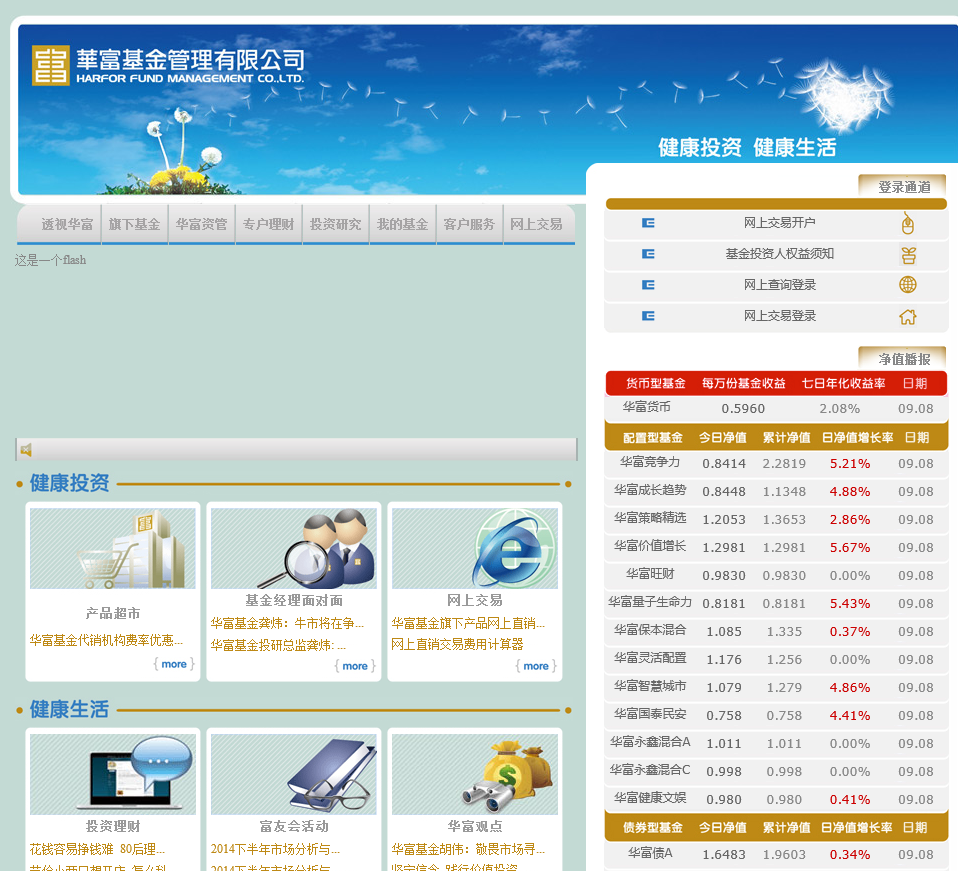Click the 网上交易登录 link
This screenshot has width=958, height=871.
780,316
